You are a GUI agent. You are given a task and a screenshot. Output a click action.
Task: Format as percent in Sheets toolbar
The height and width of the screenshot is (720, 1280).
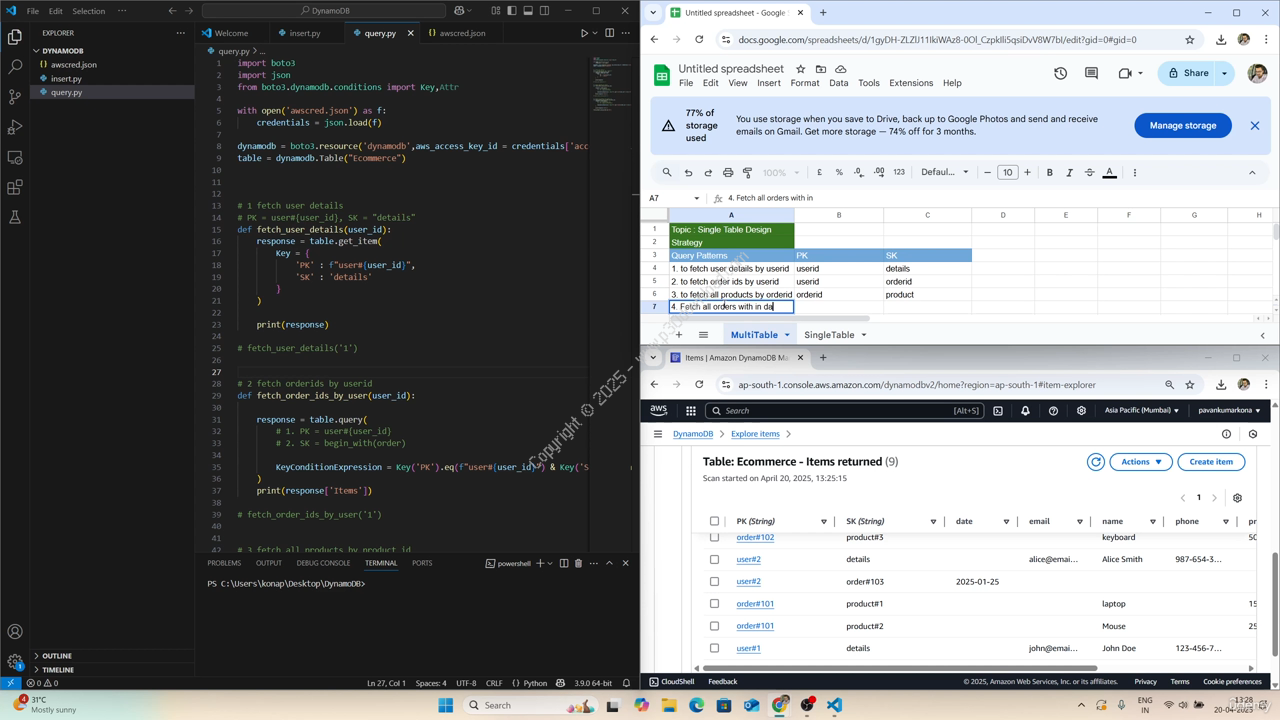(839, 172)
